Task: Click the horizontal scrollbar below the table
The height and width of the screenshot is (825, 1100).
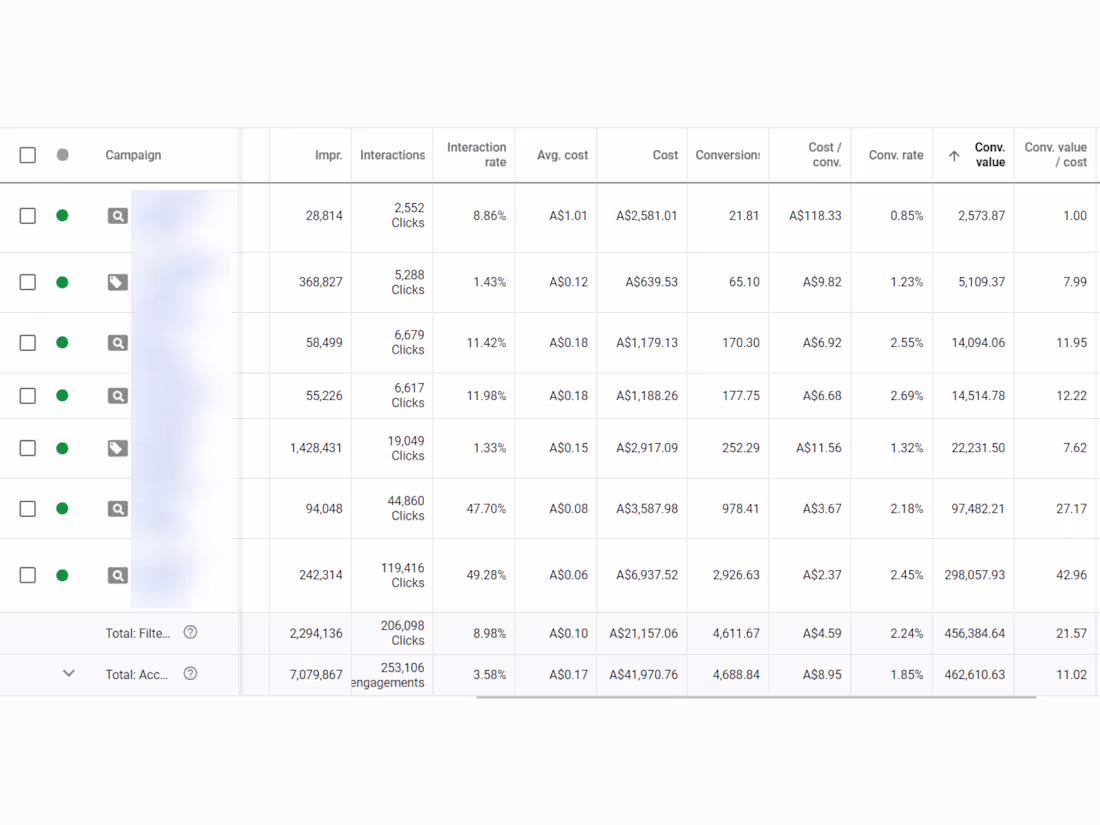Action: (756, 697)
